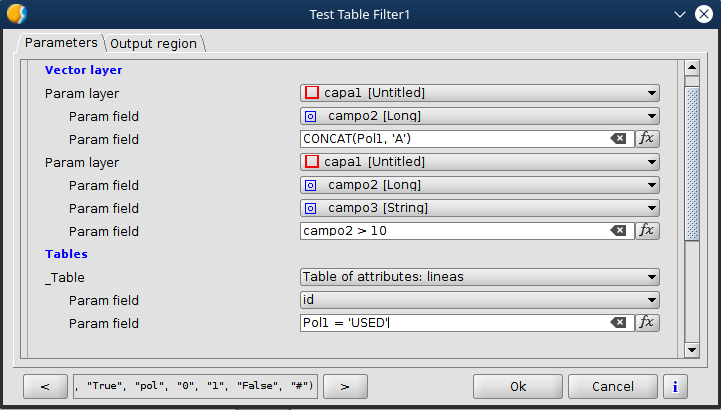This screenshot has width=721, height=410.
Task: Click the scroll down arrow of the scrollbar
Action: [x=691, y=349]
